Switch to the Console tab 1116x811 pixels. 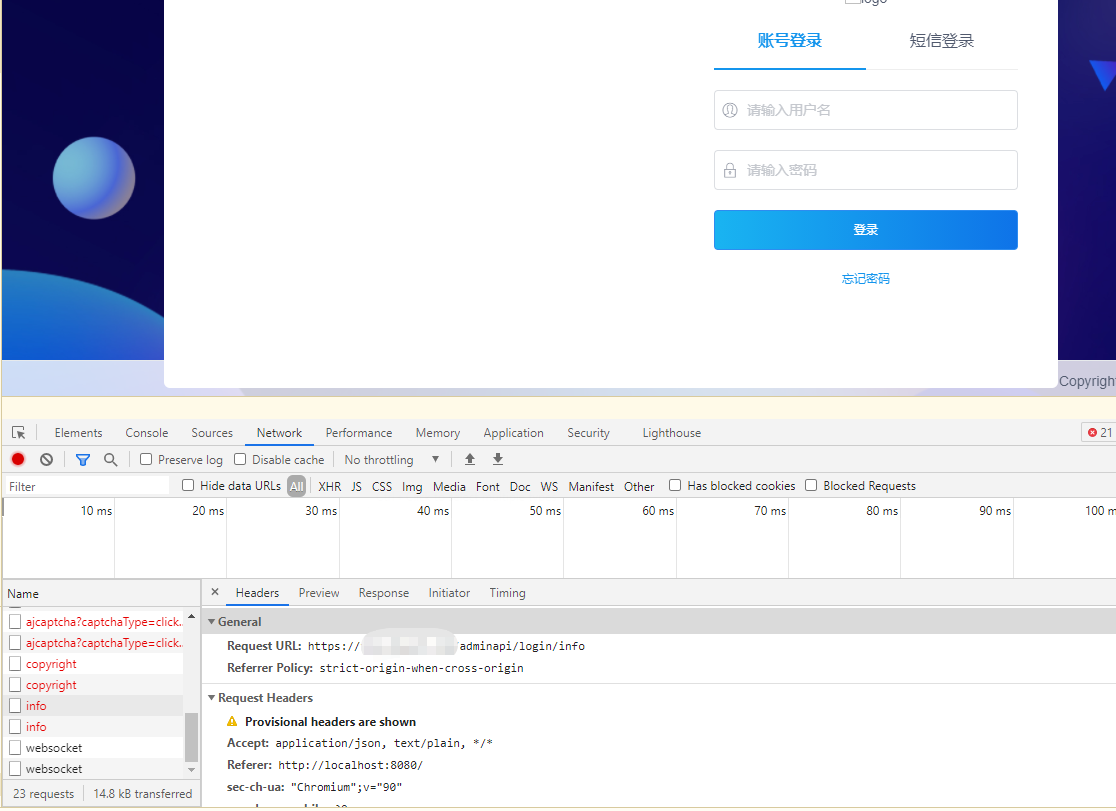point(147,433)
